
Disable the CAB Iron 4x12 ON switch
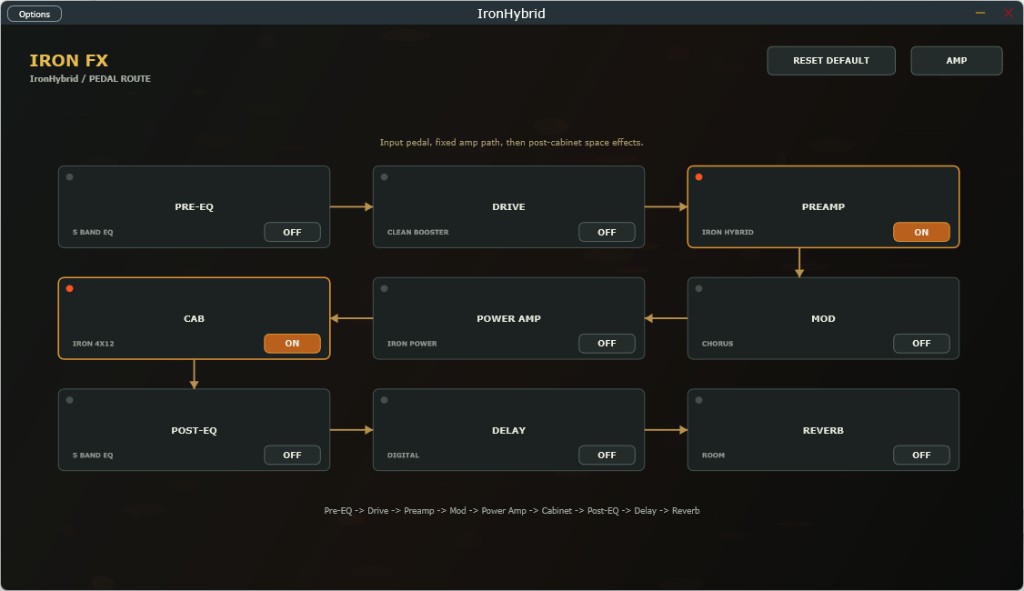tap(292, 343)
